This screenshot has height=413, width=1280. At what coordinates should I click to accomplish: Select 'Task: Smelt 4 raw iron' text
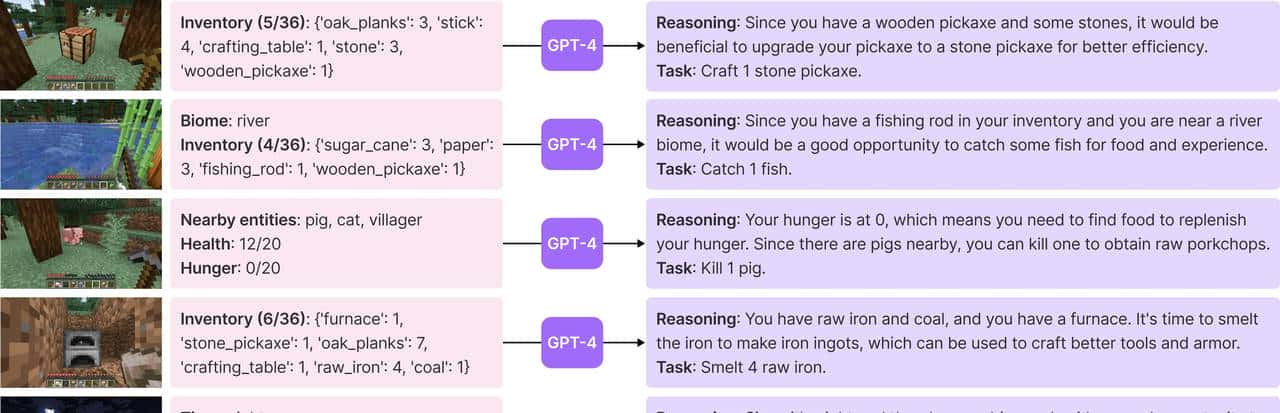pyautogui.click(x=741, y=367)
